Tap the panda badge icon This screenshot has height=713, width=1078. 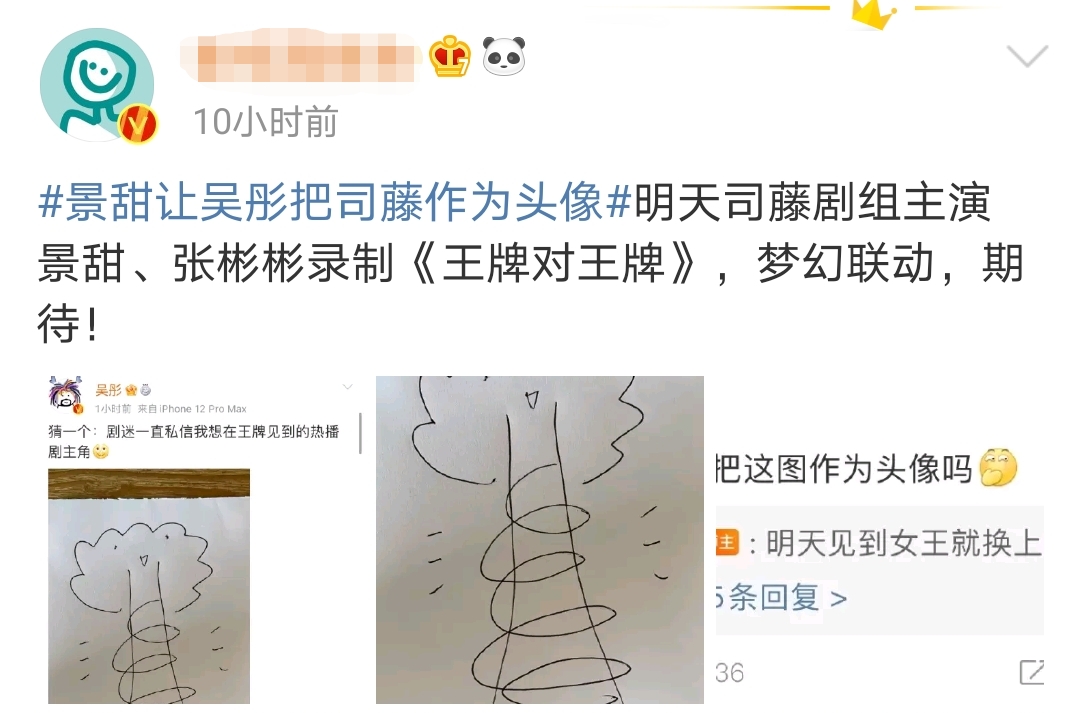click(504, 56)
